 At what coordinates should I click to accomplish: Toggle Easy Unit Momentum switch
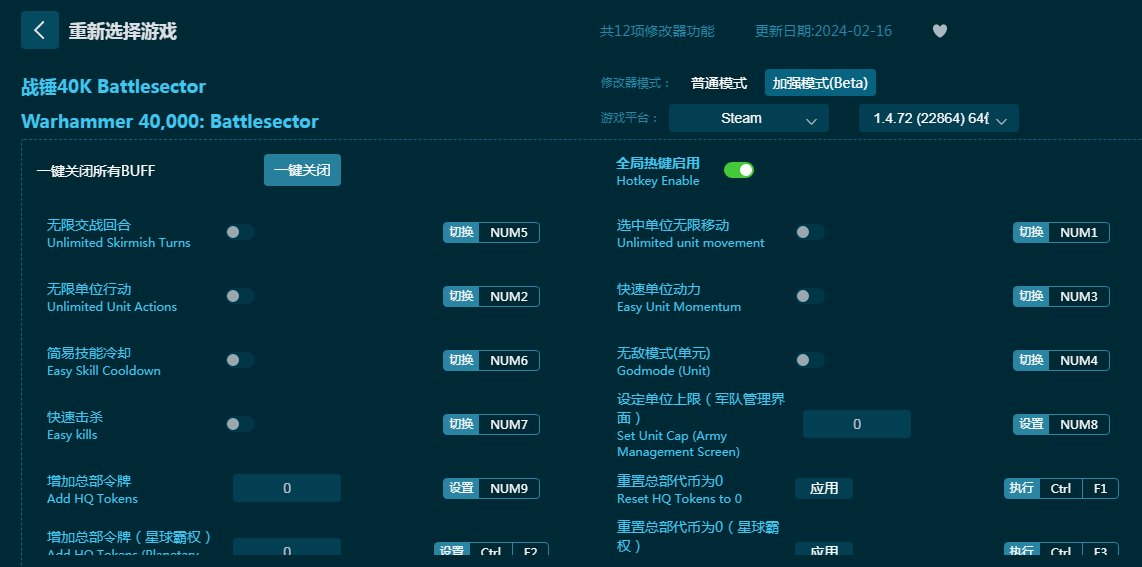click(810, 296)
